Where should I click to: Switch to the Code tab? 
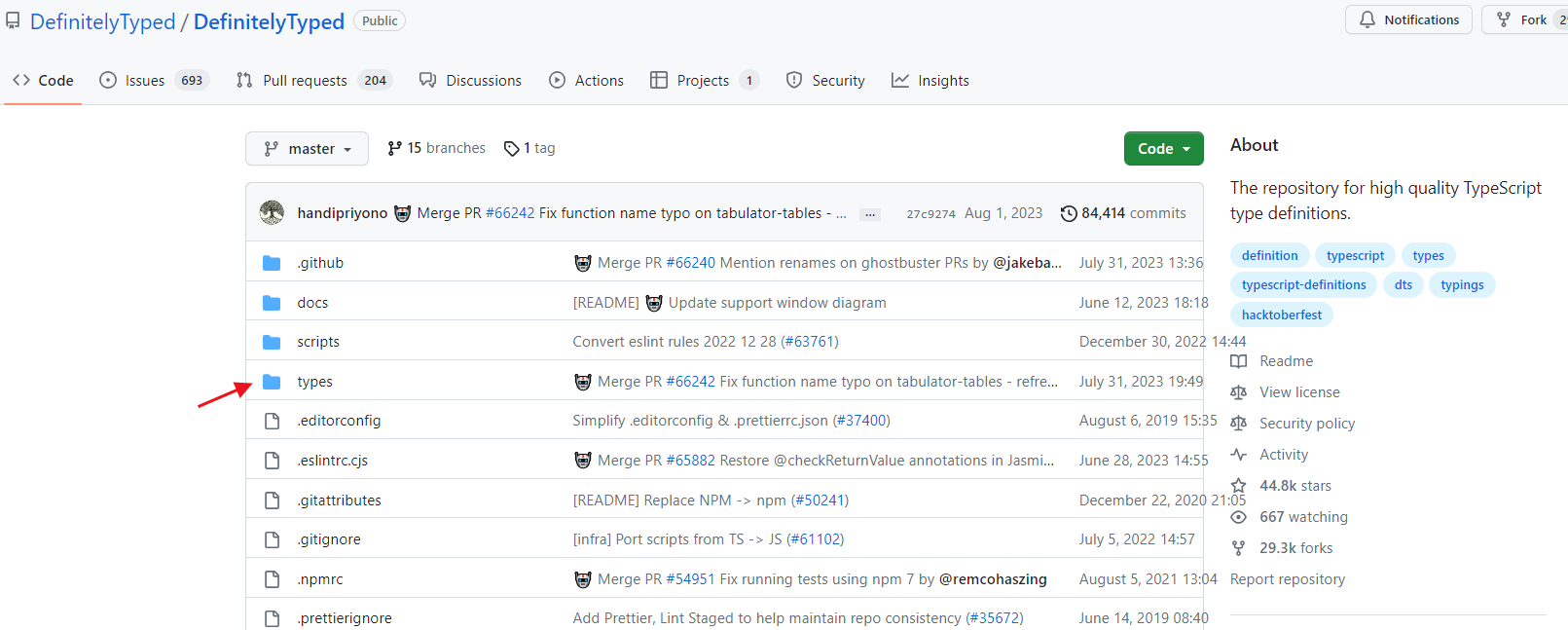point(43,80)
